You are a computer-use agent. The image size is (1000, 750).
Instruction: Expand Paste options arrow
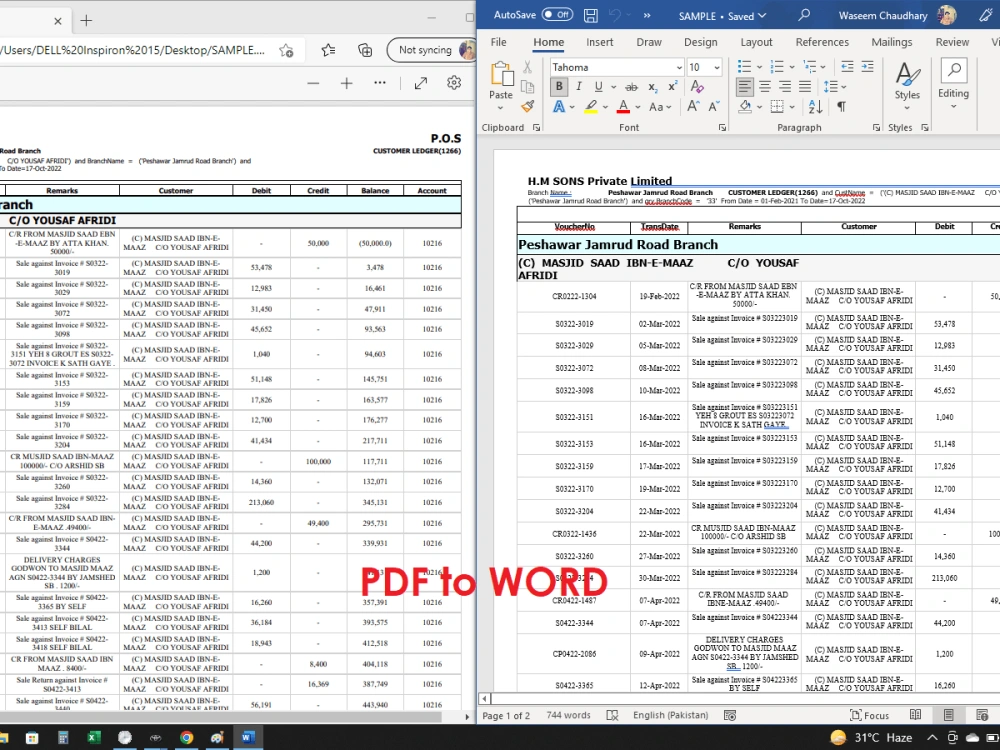pyautogui.click(x=501, y=108)
